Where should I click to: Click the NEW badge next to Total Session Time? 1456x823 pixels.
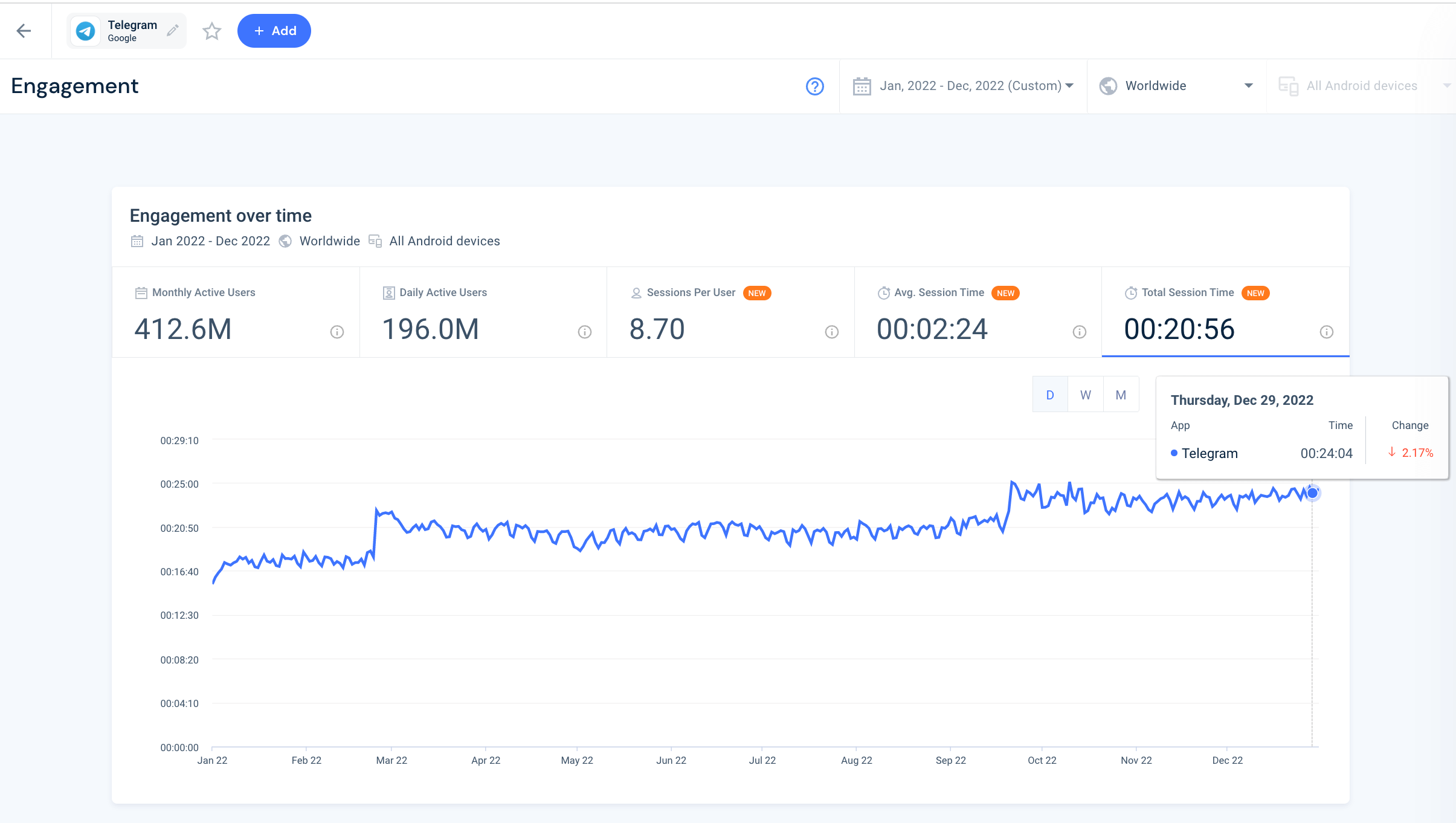pos(1255,293)
